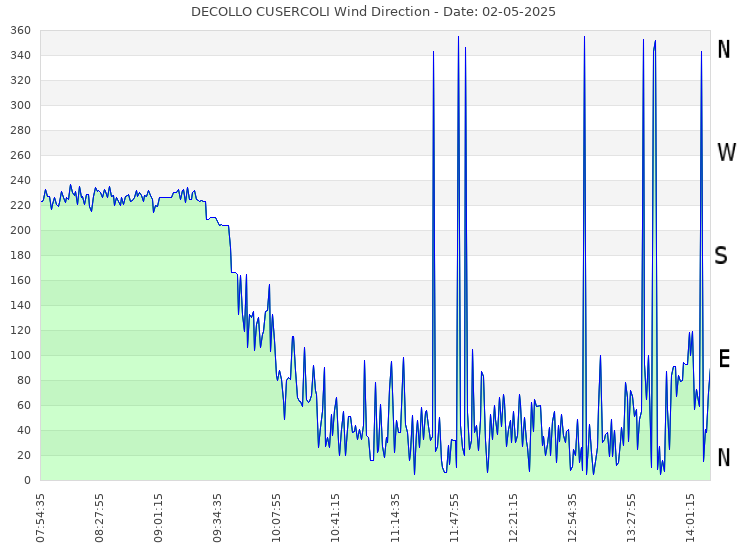750x550 pixels.
Task: Click the y-axis label 60
Action: click(24, 405)
